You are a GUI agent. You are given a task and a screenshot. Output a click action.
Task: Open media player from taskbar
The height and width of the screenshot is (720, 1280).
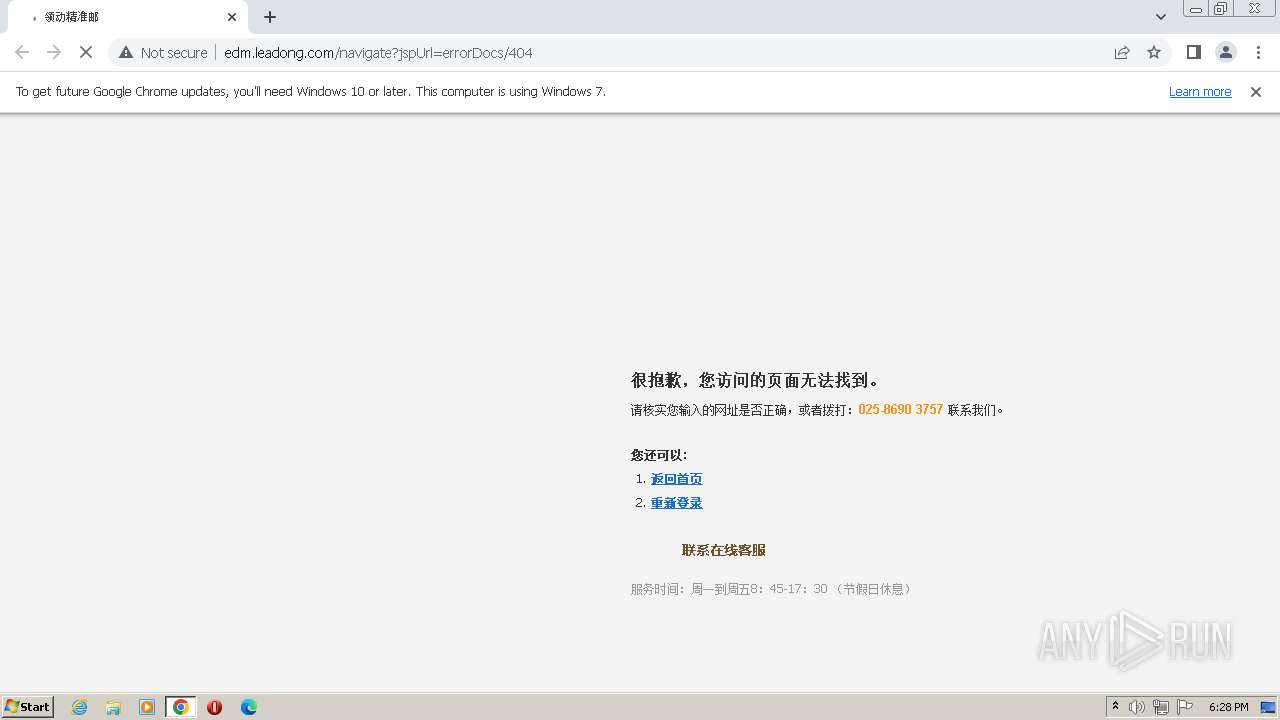pos(147,707)
